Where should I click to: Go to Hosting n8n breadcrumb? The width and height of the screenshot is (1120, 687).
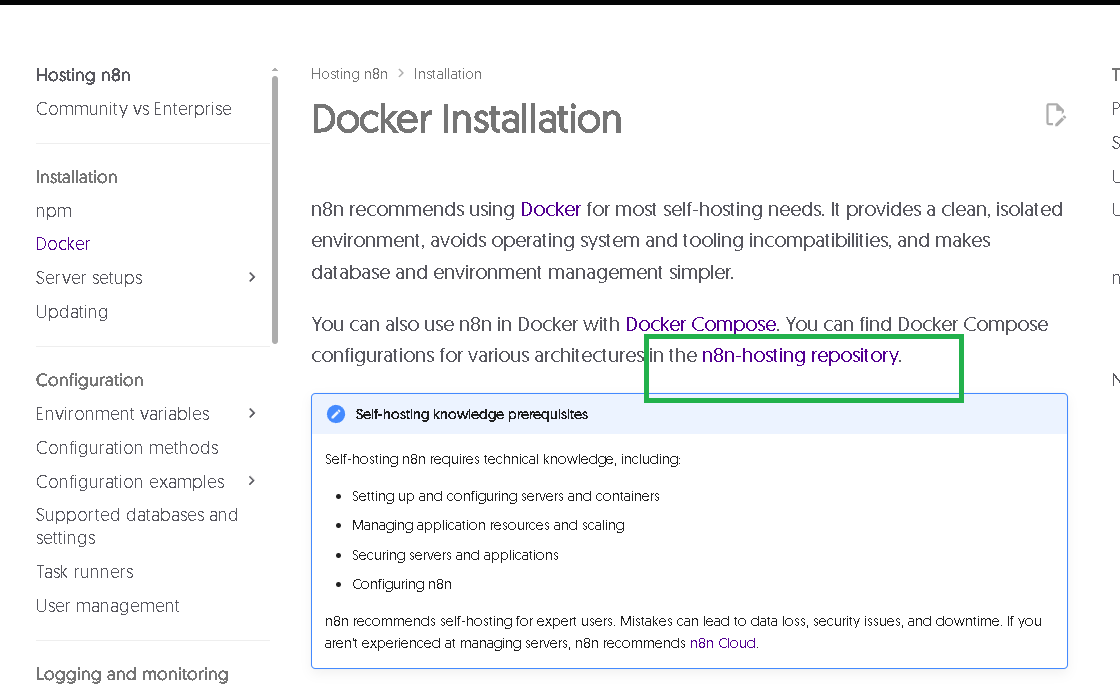pyautogui.click(x=349, y=74)
